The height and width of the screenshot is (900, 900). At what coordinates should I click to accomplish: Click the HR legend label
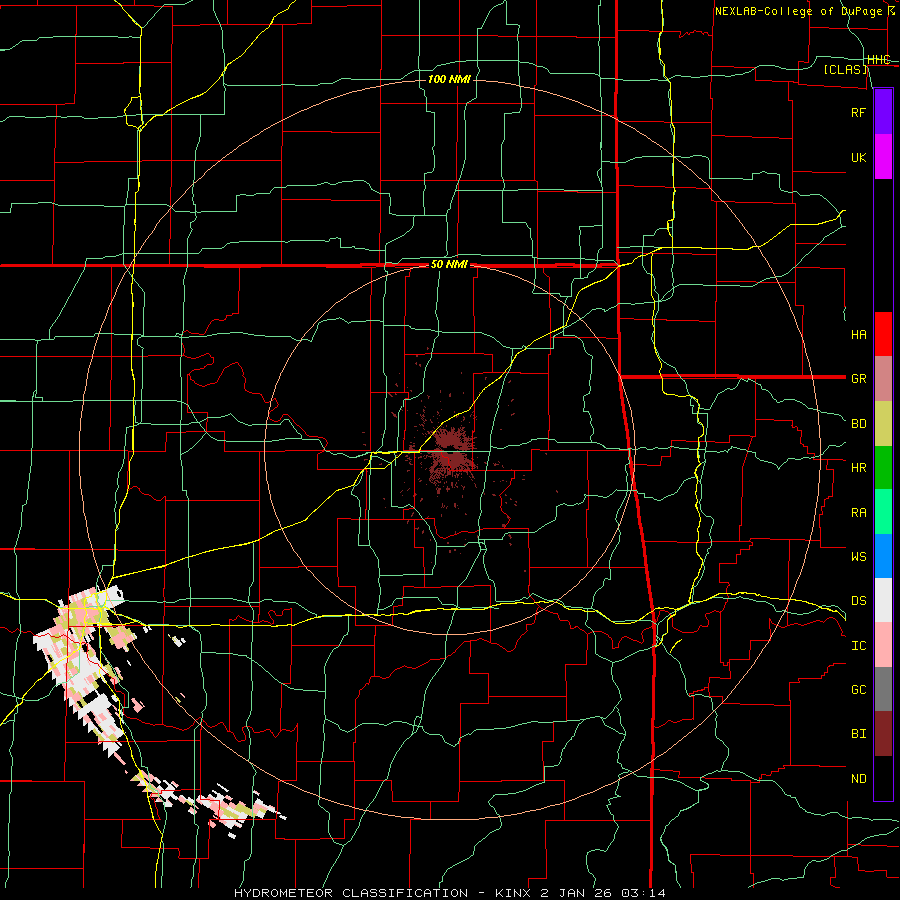point(858,468)
